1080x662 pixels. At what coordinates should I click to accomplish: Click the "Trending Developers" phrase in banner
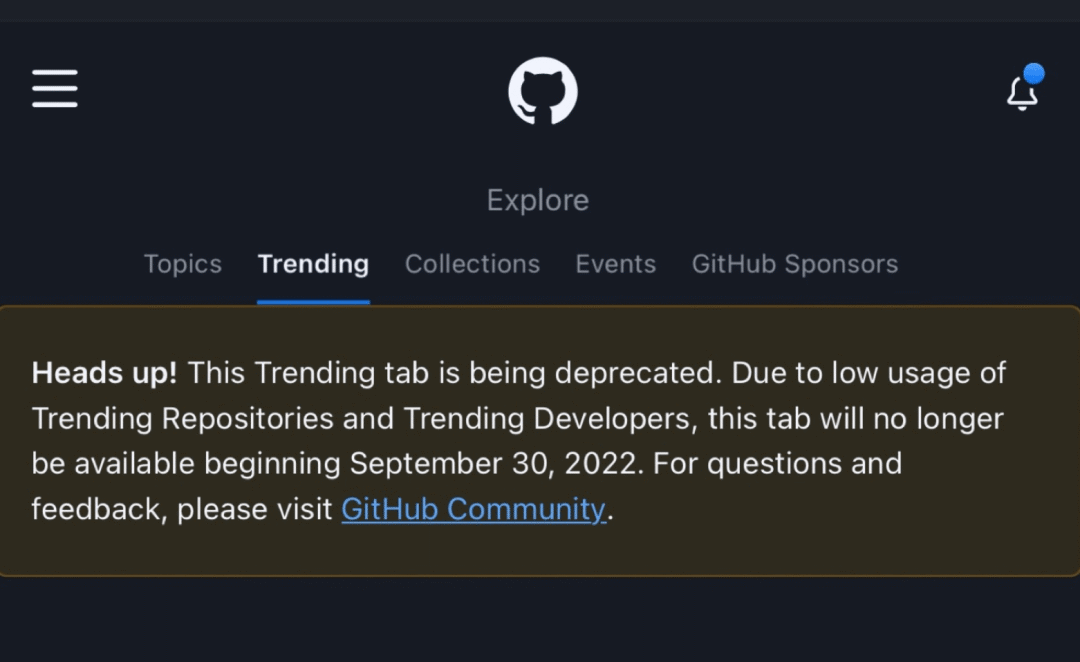coord(547,418)
